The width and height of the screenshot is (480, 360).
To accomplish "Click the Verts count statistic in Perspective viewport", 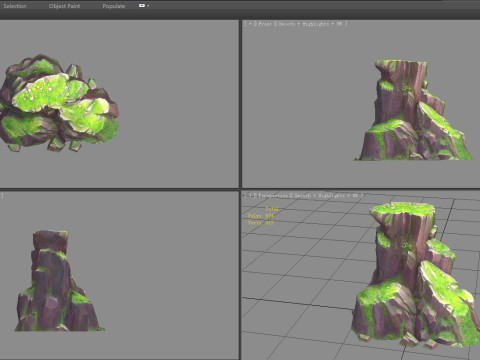I will (261, 223).
